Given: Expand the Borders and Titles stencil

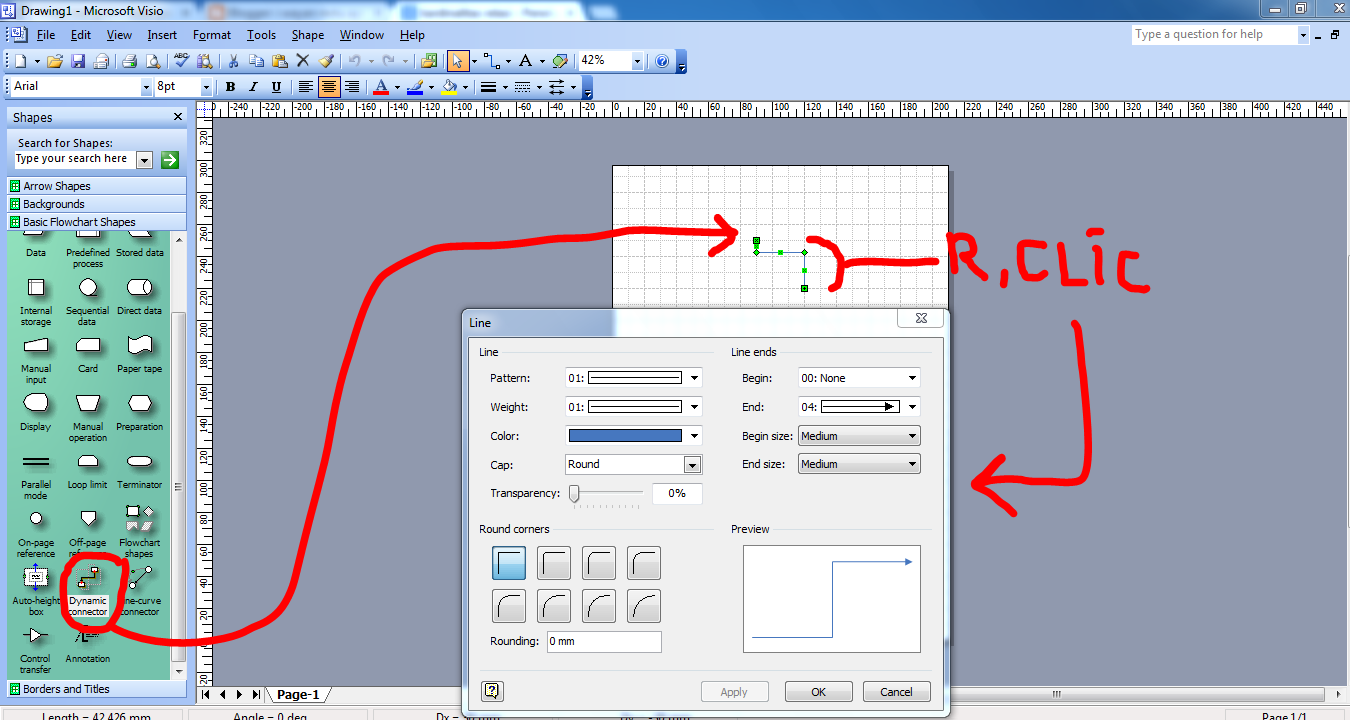Looking at the screenshot, I should pos(97,689).
